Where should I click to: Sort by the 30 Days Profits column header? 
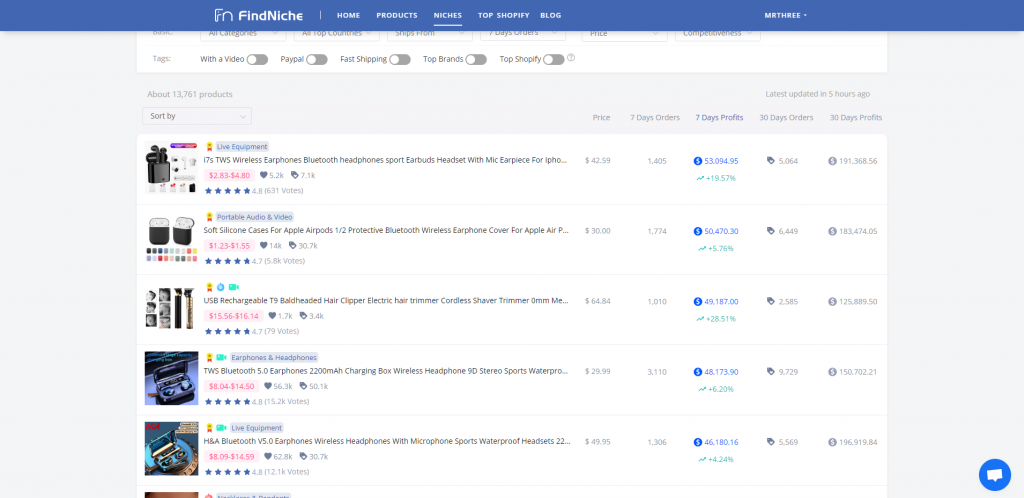pos(856,117)
